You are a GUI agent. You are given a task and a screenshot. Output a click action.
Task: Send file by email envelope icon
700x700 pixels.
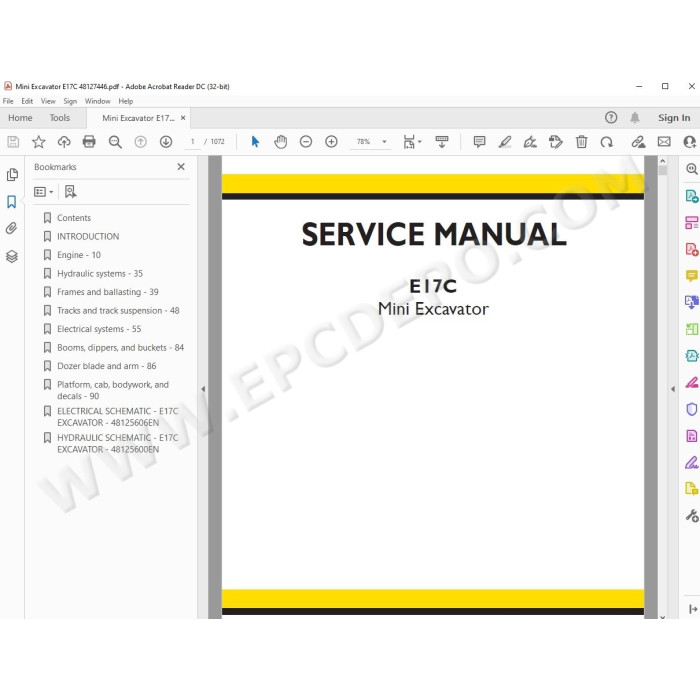point(664,142)
